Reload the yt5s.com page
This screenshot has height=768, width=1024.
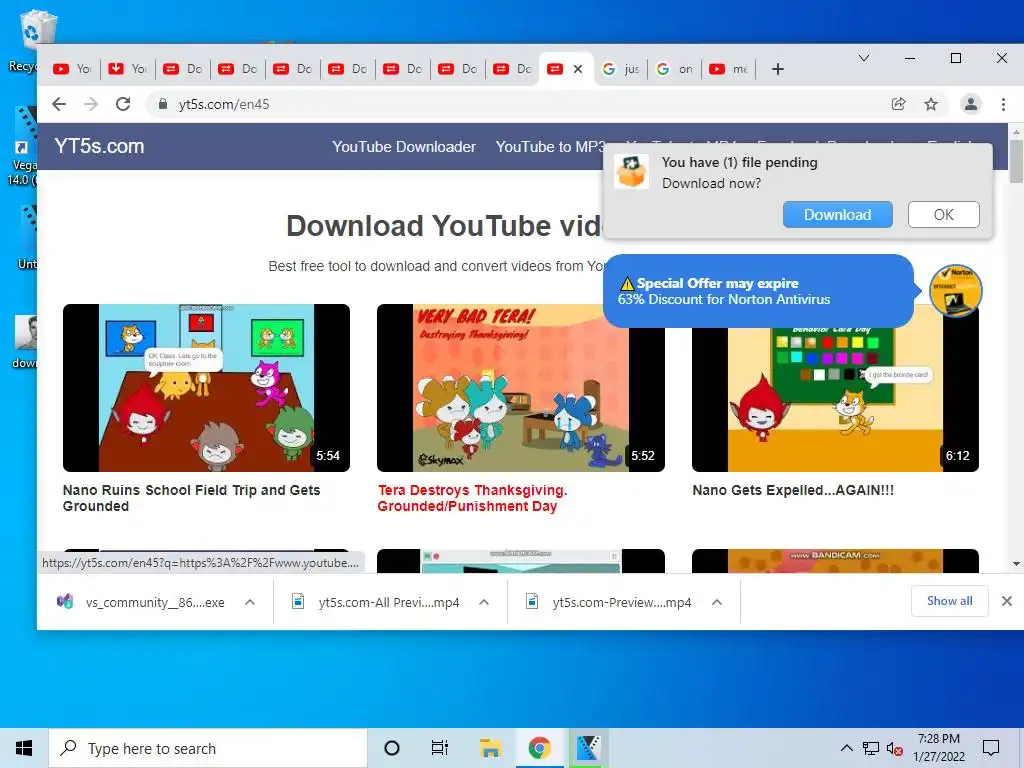point(123,104)
